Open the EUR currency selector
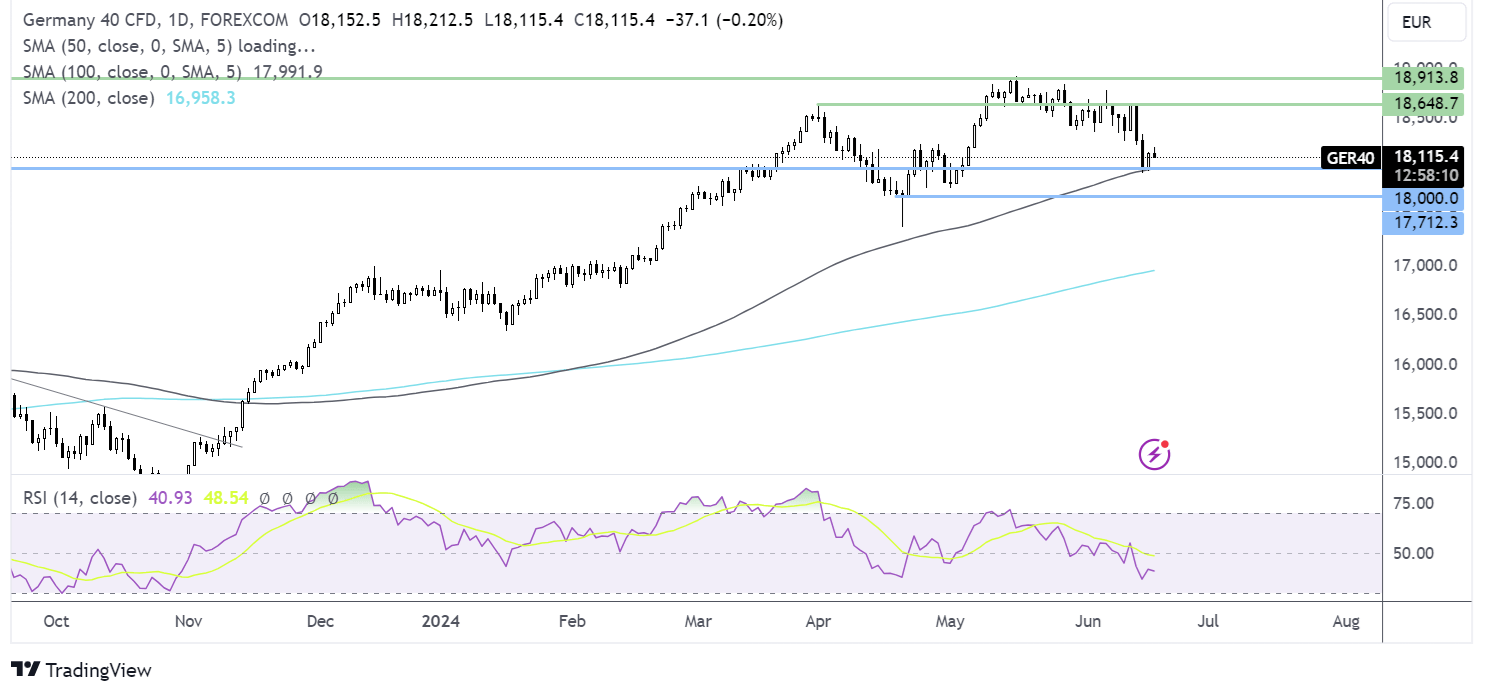 [1425, 20]
